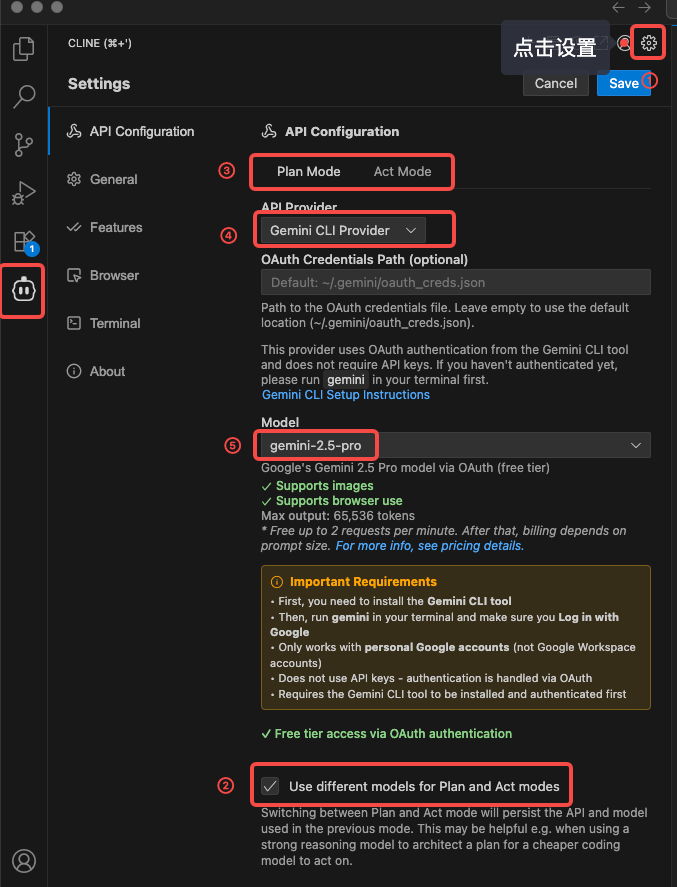
Task: Open the Run and Debug view
Action: 24,192
